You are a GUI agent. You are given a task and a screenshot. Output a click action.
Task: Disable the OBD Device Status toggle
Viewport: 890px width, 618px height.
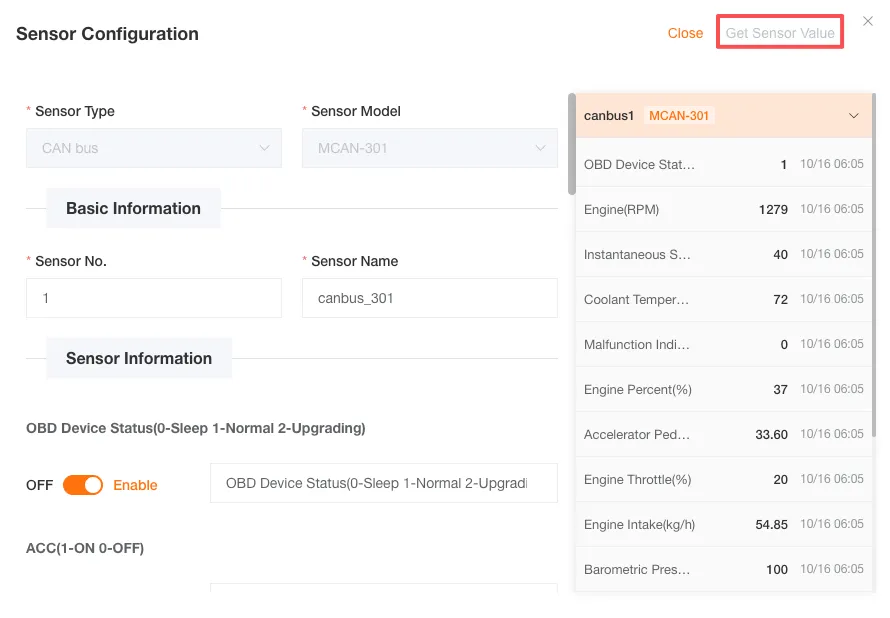(84, 485)
